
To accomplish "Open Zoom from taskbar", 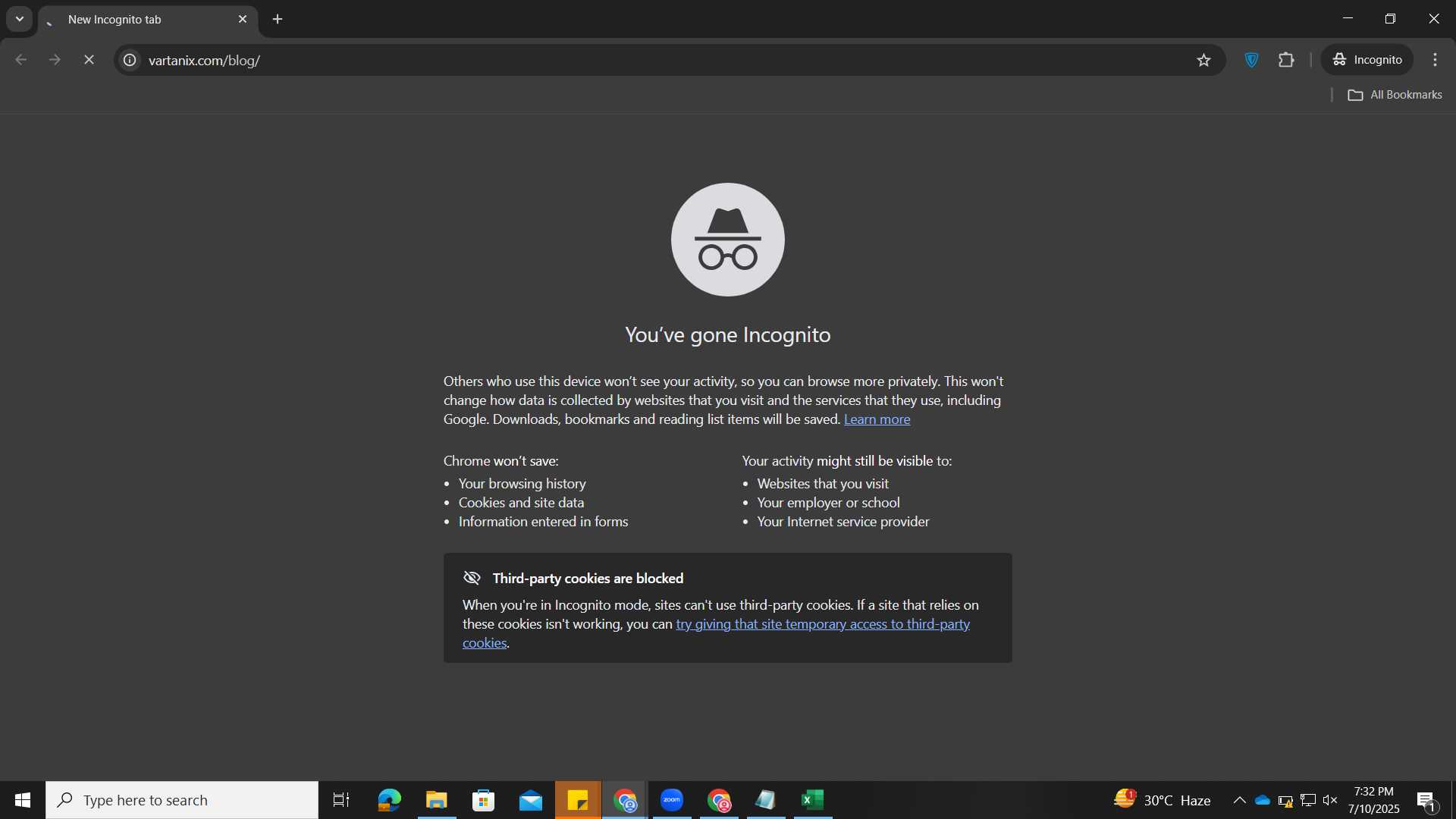I will [x=672, y=800].
